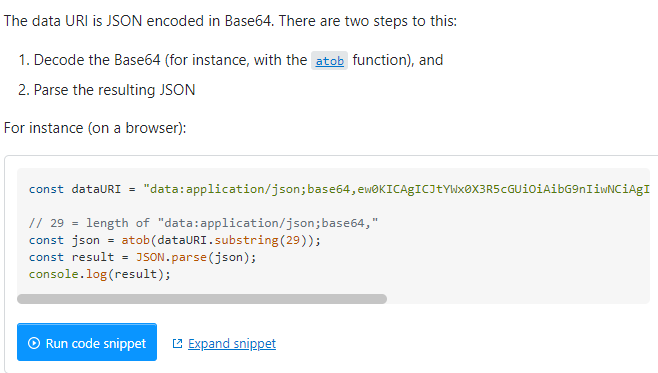This screenshot has width=658, height=373.
Task: Click the text 'Parse the resulting JSON'
Action: click(x=114, y=90)
